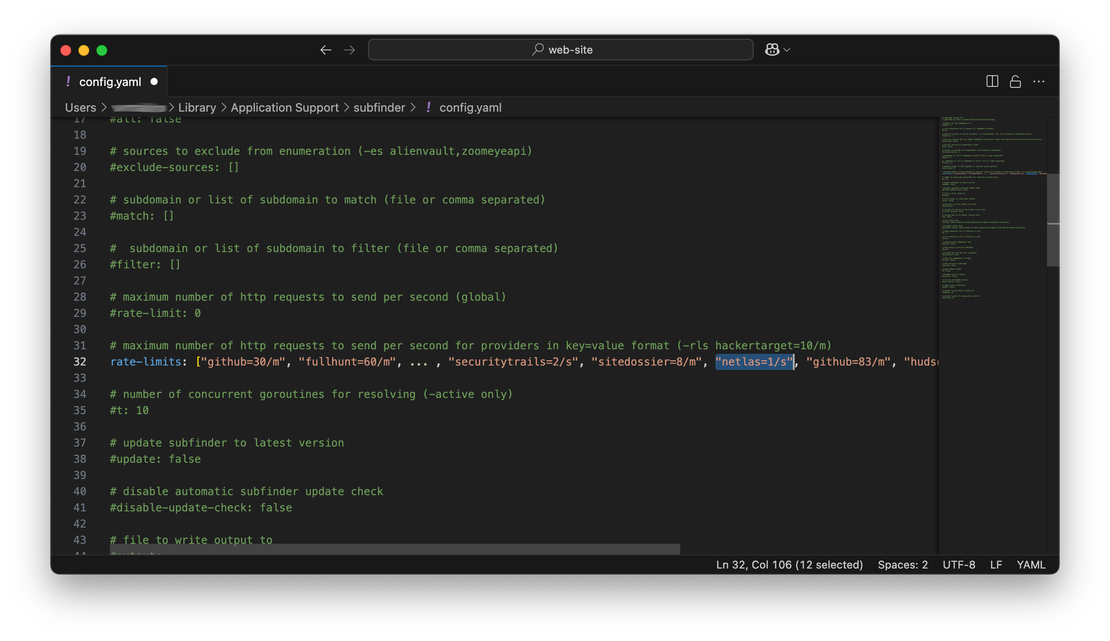Open More Actions ellipsis menu

pyautogui.click(x=1039, y=81)
